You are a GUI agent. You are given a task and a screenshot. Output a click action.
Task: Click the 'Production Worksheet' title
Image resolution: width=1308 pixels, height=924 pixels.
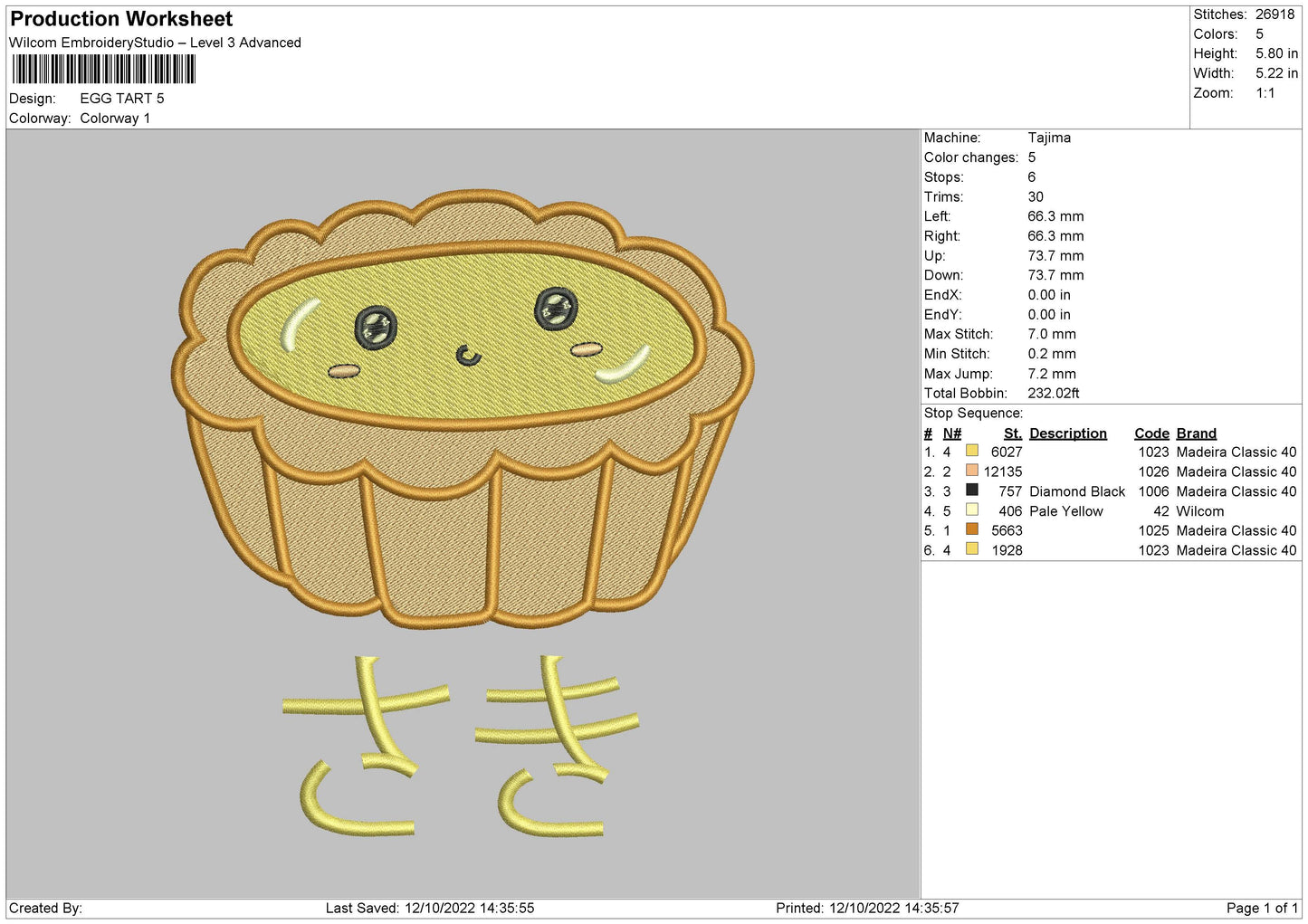(x=121, y=19)
